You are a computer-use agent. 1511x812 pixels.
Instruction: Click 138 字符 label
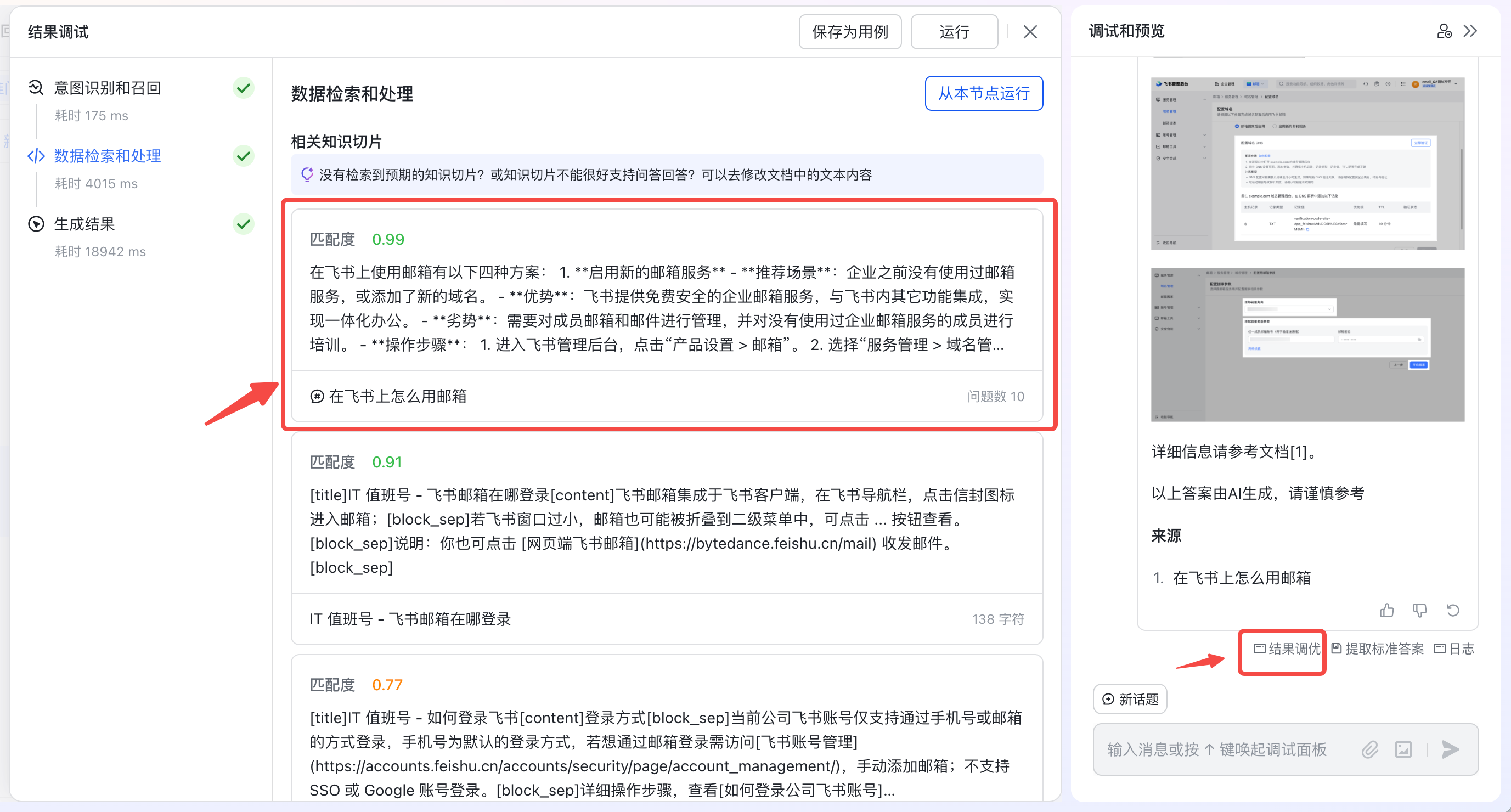coord(998,619)
